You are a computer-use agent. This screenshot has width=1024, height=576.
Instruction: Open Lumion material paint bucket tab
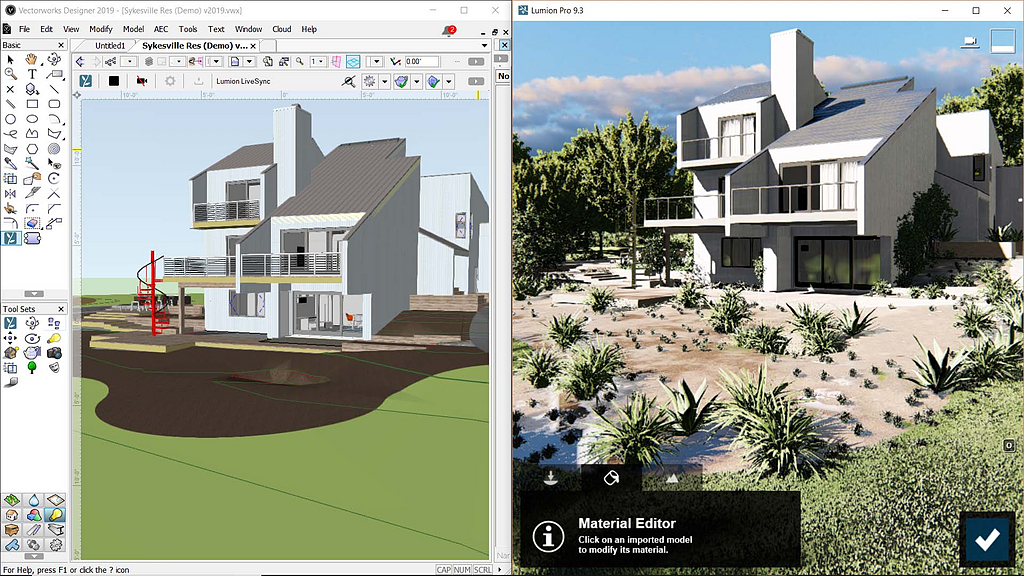click(611, 477)
